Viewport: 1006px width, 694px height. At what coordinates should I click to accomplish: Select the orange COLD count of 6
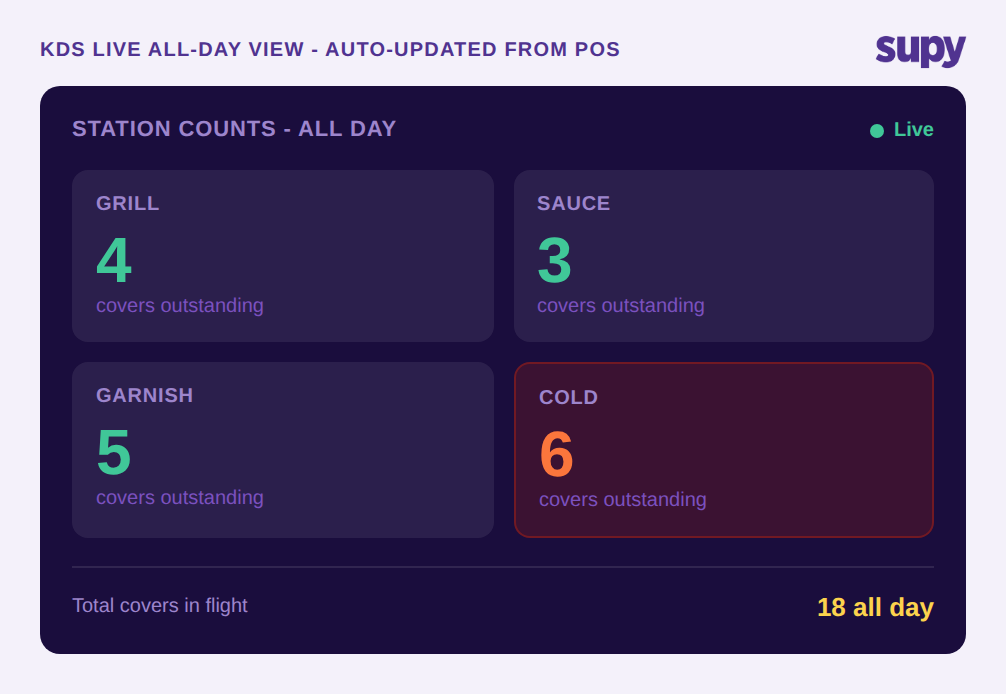556,454
